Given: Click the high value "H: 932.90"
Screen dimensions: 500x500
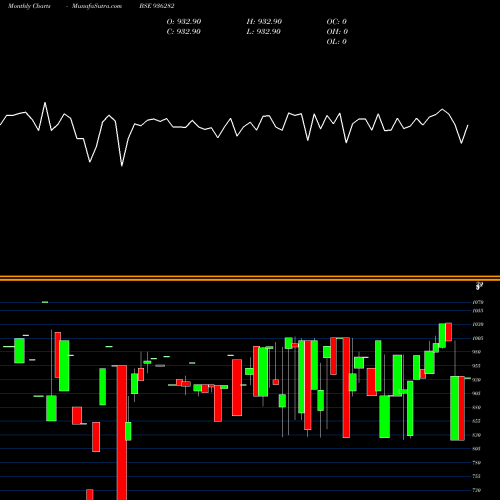Looking at the screenshot, I should (x=264, y=21).
